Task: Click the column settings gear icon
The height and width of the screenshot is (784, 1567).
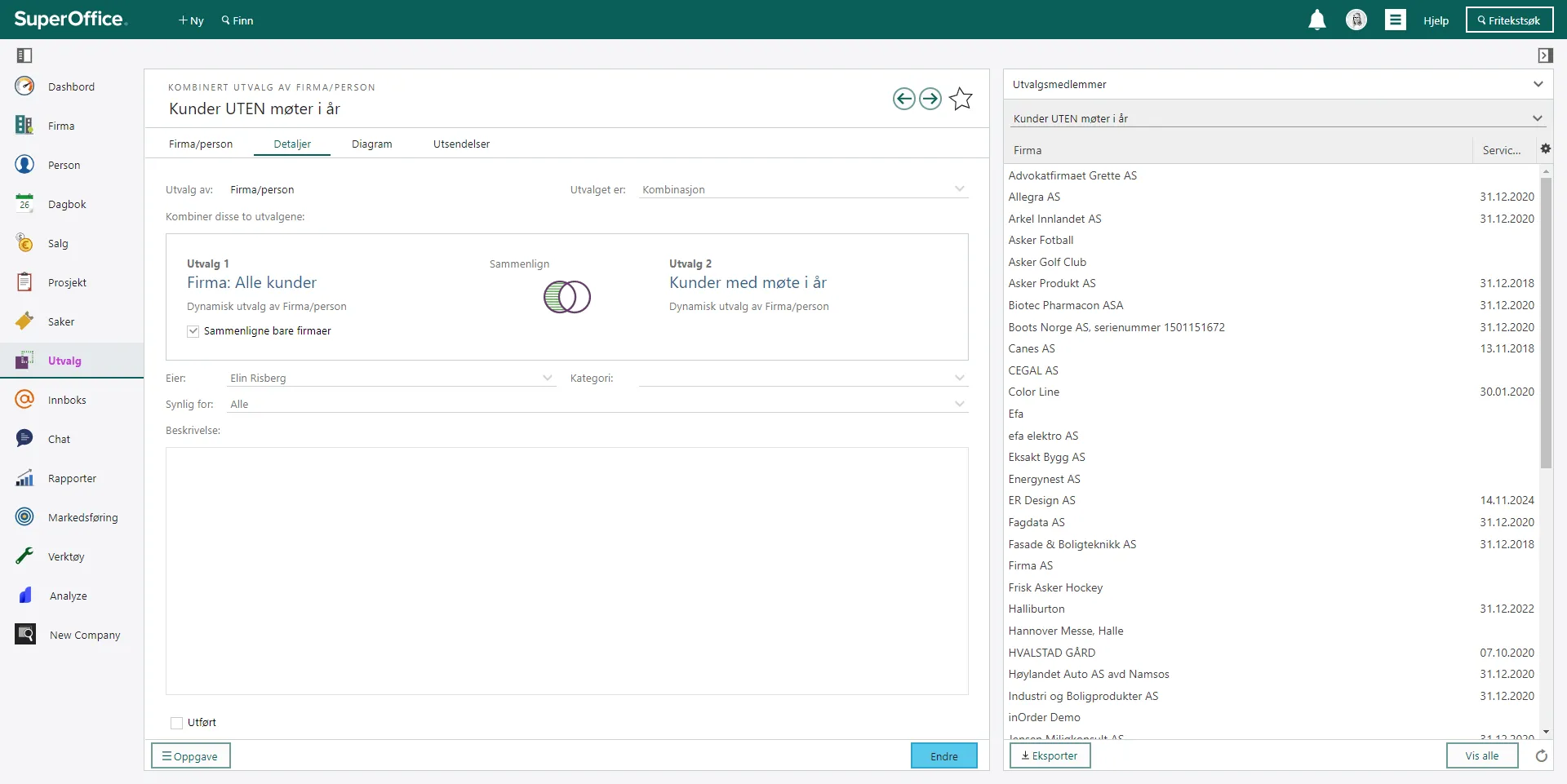Action: [x=1545, y=148]
